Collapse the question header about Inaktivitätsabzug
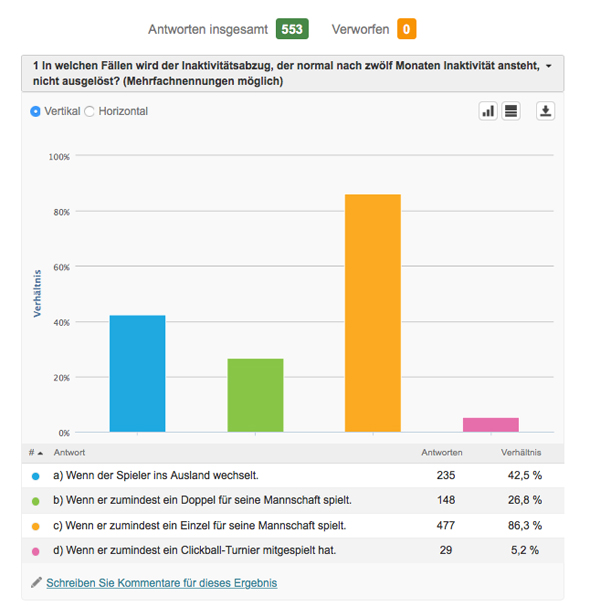 point(292,73)
